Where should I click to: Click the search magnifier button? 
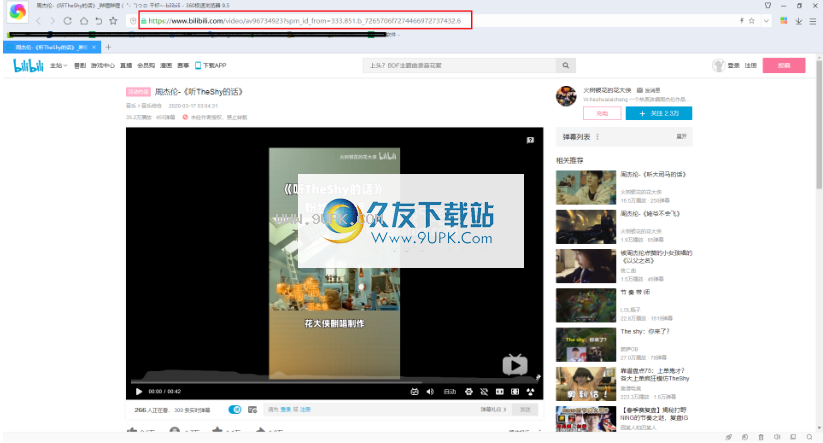tap(565, 66)
